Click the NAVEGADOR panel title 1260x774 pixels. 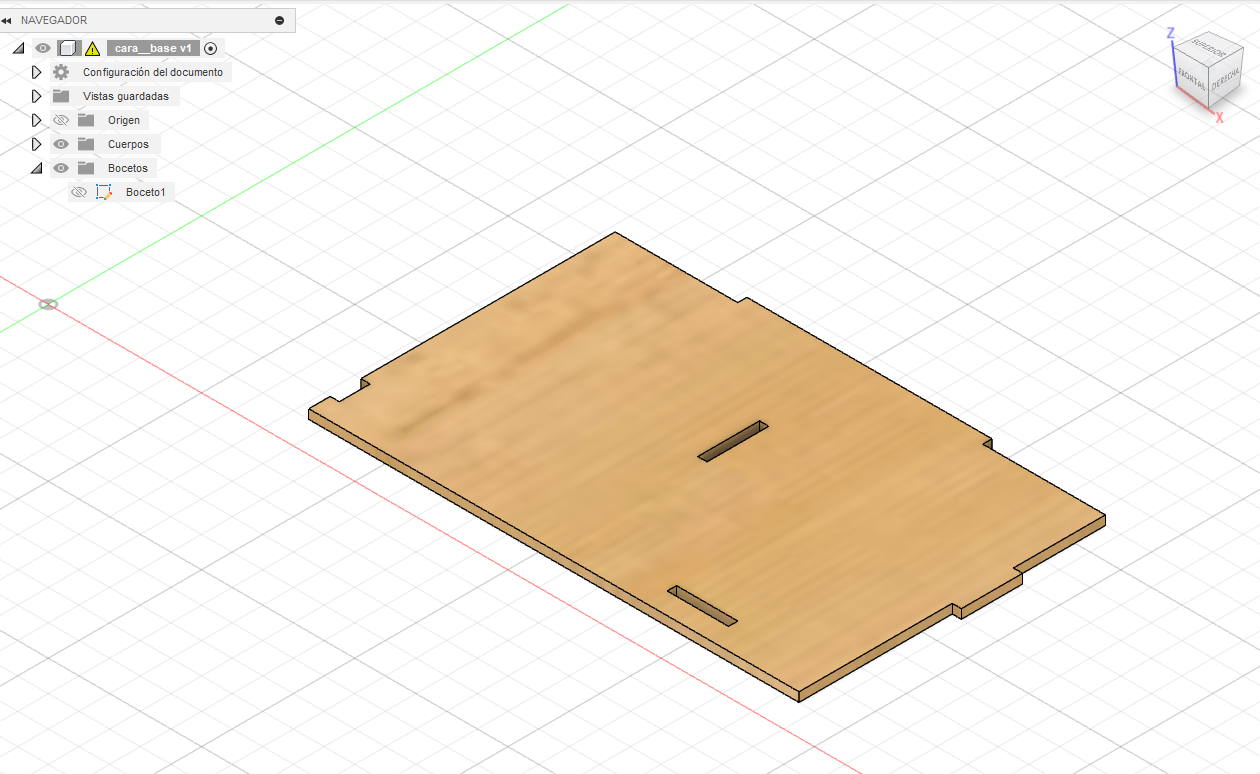coord(54,20)
